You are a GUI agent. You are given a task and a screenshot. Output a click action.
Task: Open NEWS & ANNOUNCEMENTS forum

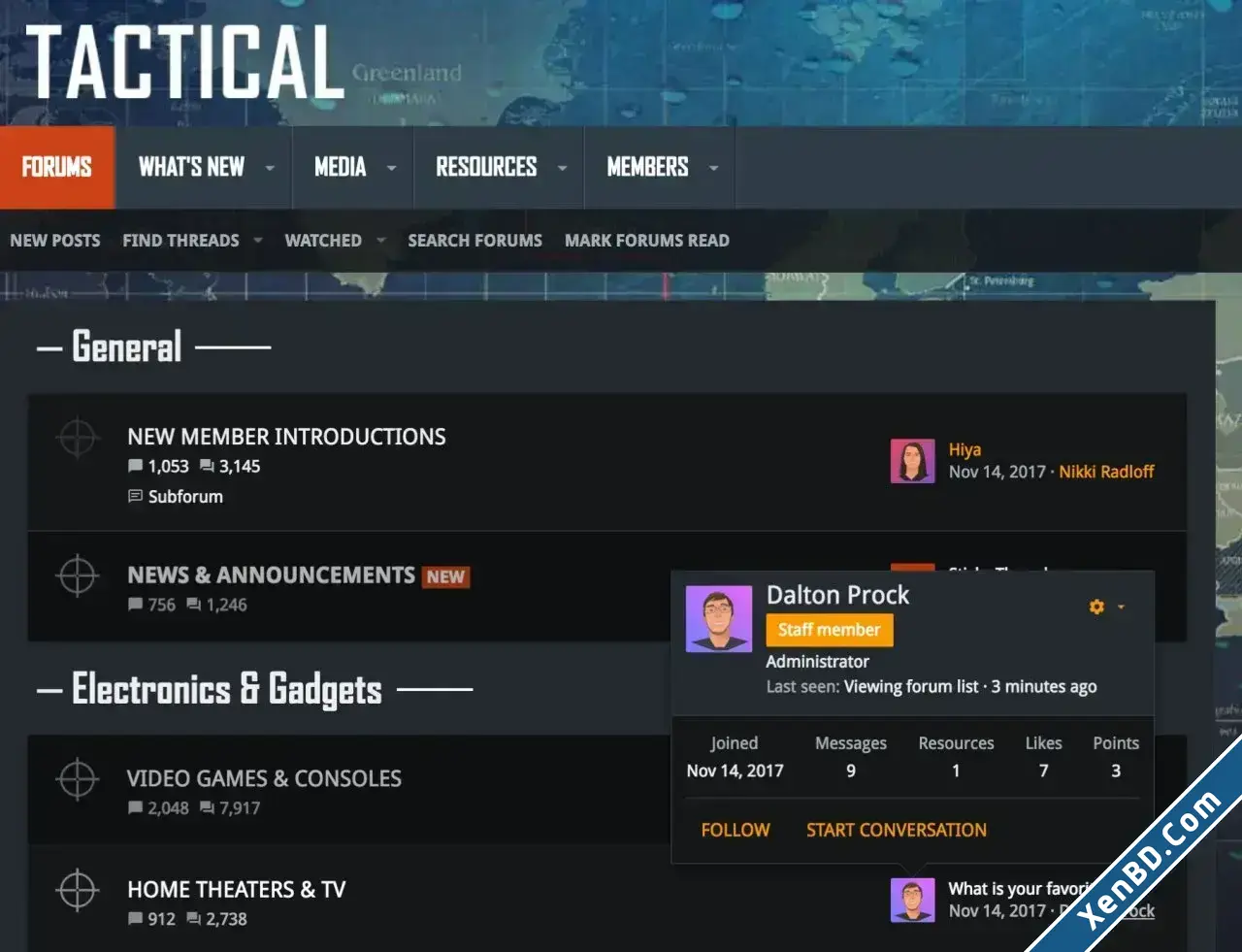(x=271, y=574)
